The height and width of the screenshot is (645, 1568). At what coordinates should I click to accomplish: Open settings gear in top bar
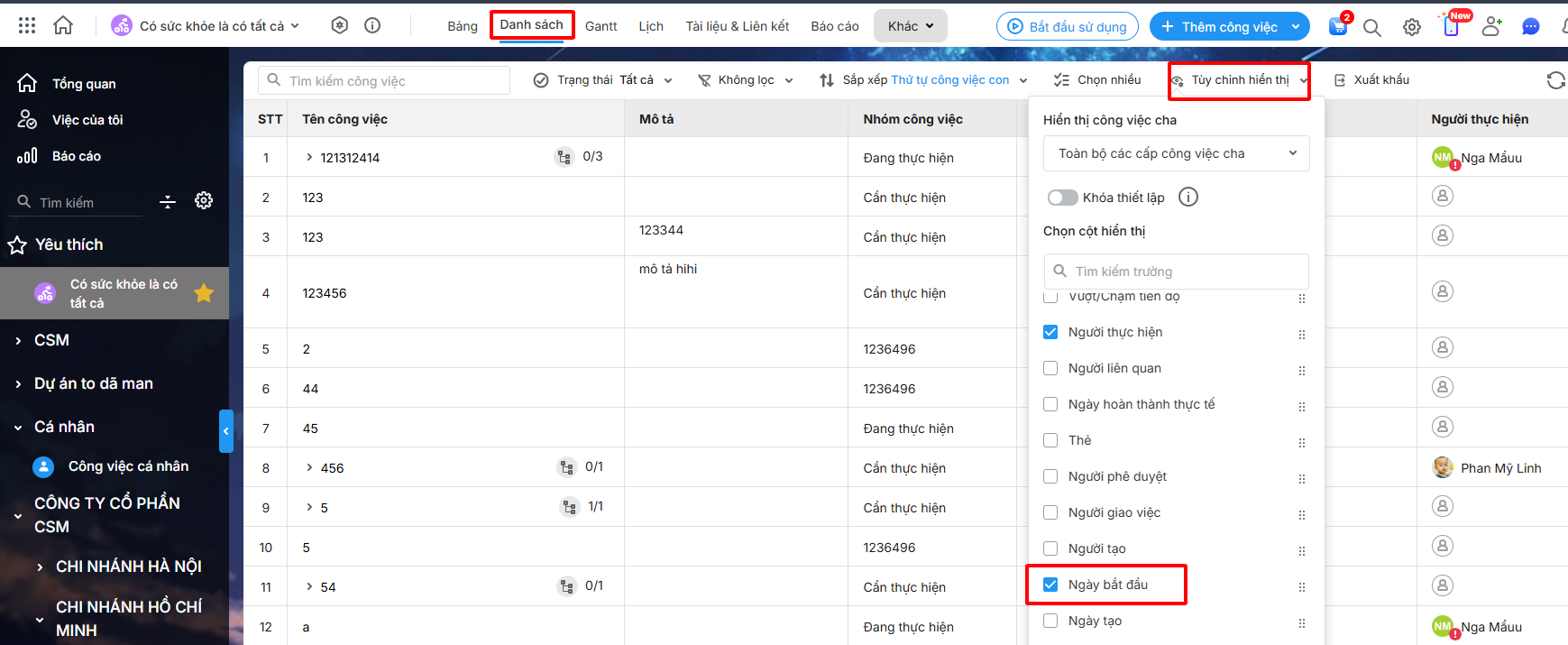(x=1412, y=27)
